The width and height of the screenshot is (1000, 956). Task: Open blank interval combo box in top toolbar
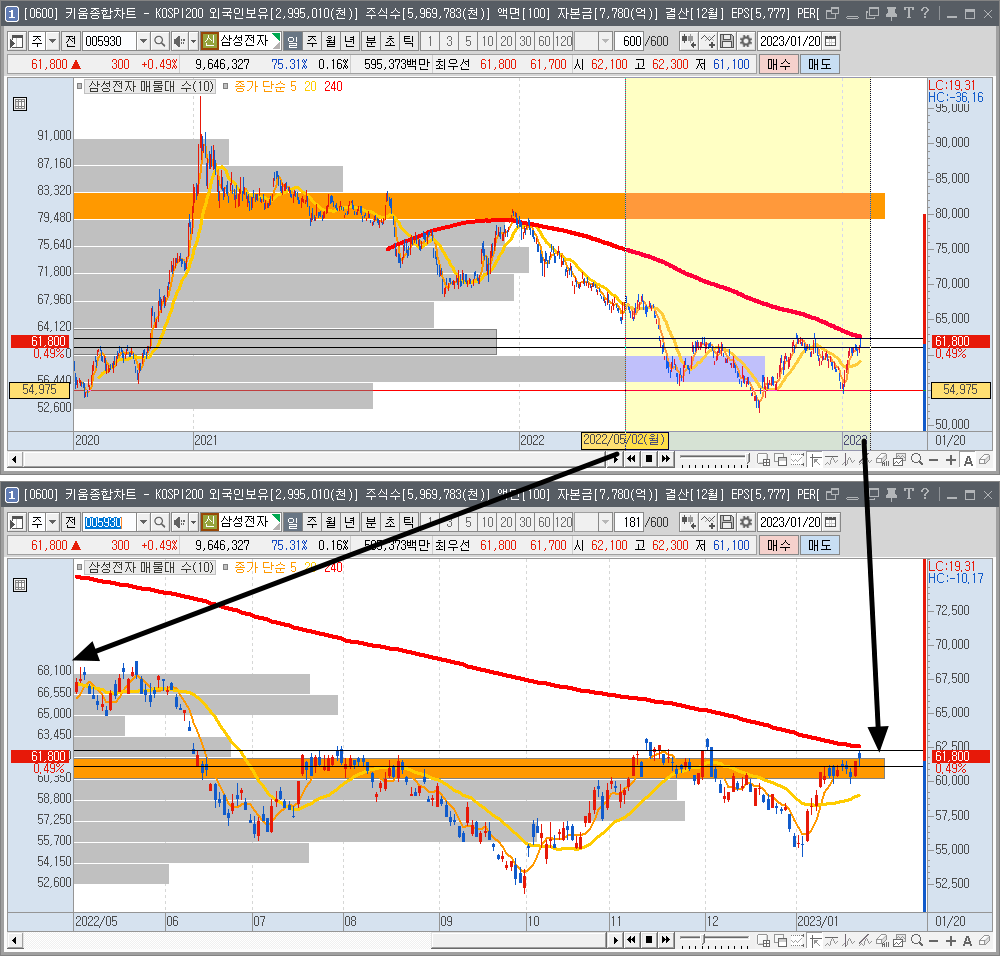(605, 41)
